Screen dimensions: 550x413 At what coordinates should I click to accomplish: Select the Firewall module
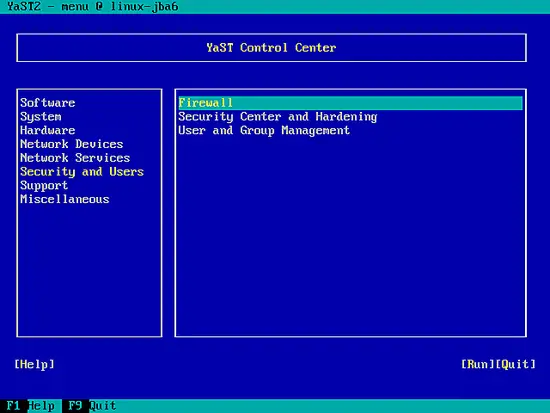(x=350, y=103)
